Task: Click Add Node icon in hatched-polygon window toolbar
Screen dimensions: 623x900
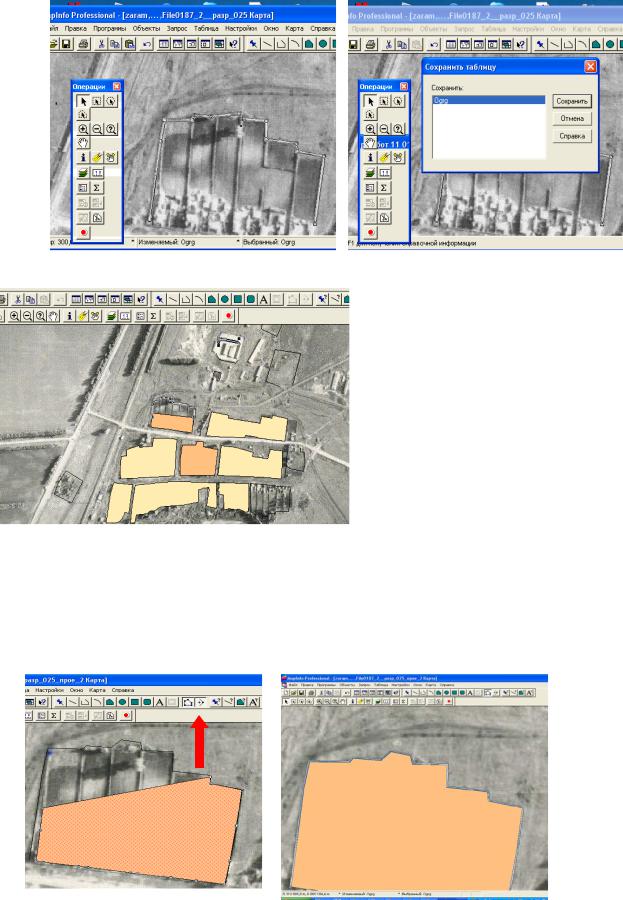Action: pyautogui.click(x=200, y=702)
